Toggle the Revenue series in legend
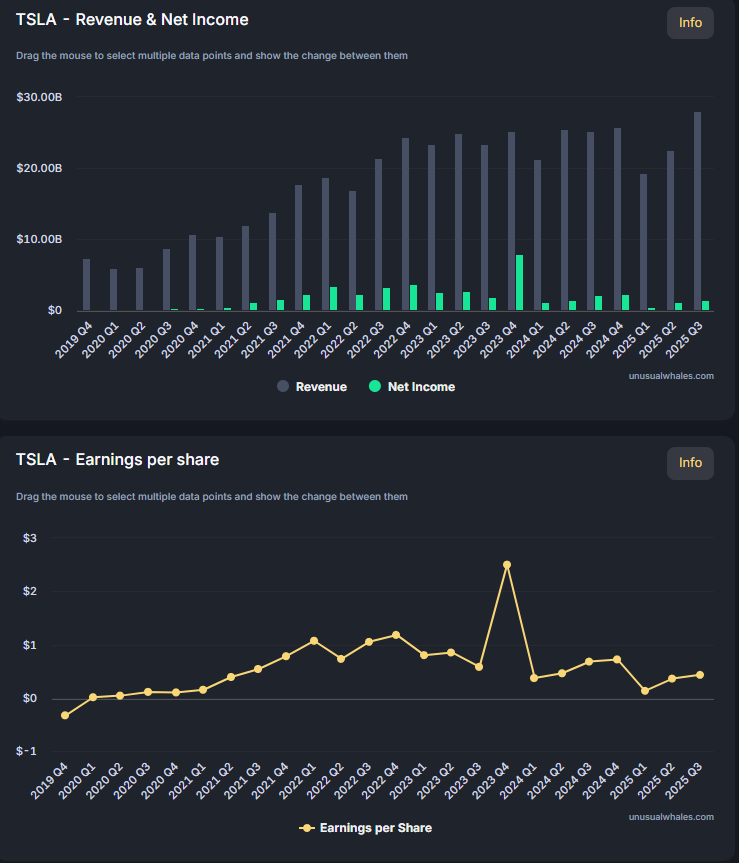 [x=321, y=387]
